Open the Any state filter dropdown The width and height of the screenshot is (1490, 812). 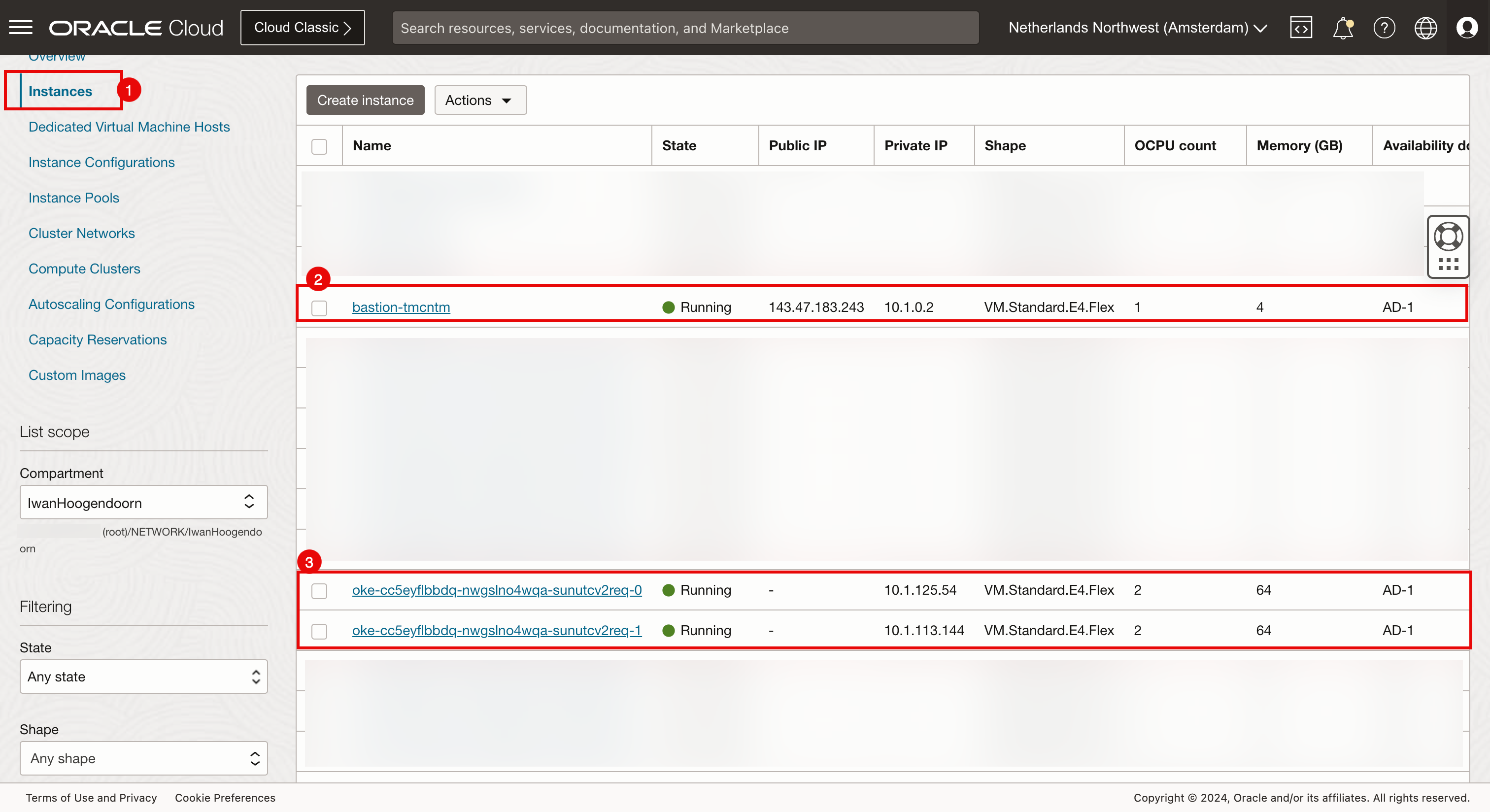(x=143, y=676)
